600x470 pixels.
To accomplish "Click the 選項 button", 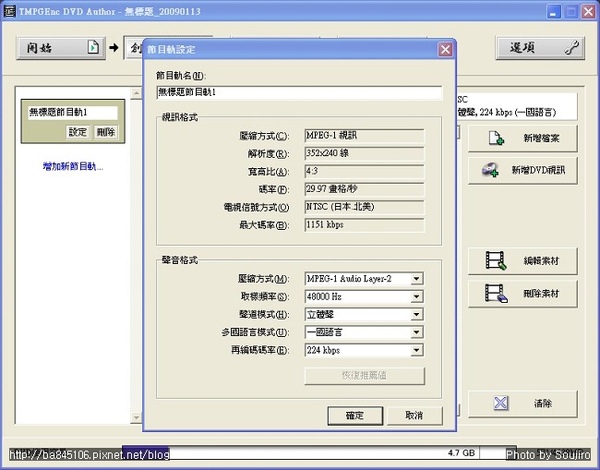I will [x=540, y=48].
